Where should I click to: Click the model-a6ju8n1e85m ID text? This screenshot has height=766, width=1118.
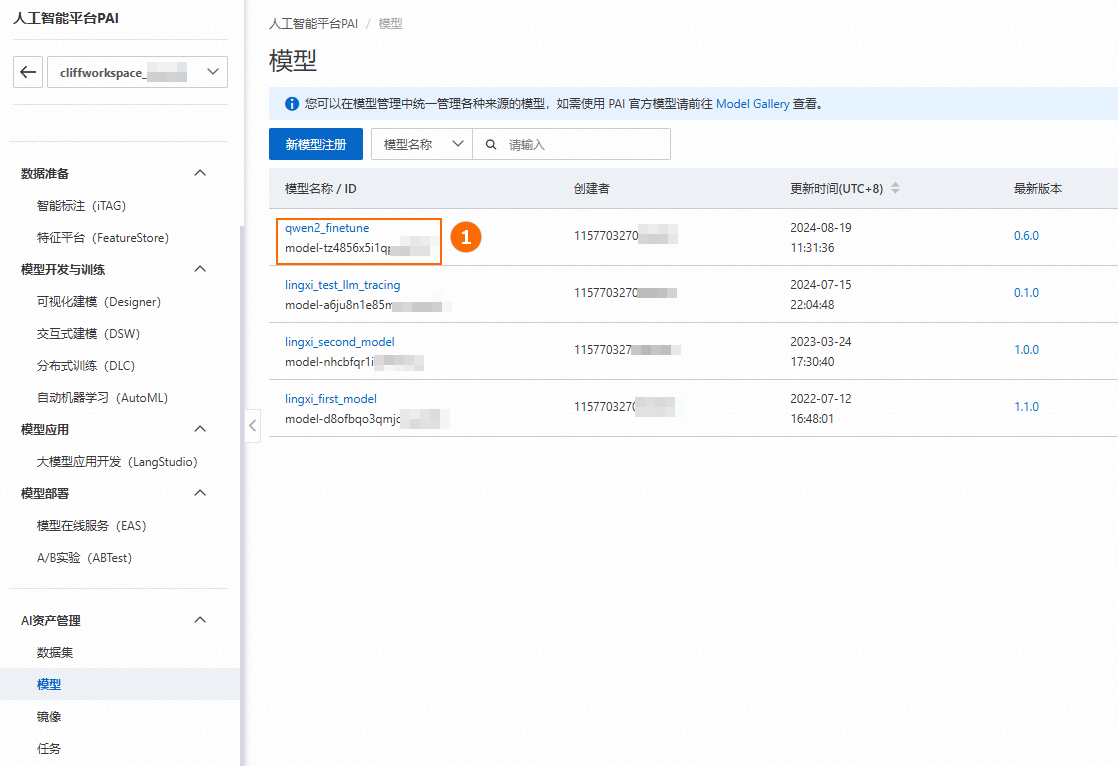[x=339, y=305]
